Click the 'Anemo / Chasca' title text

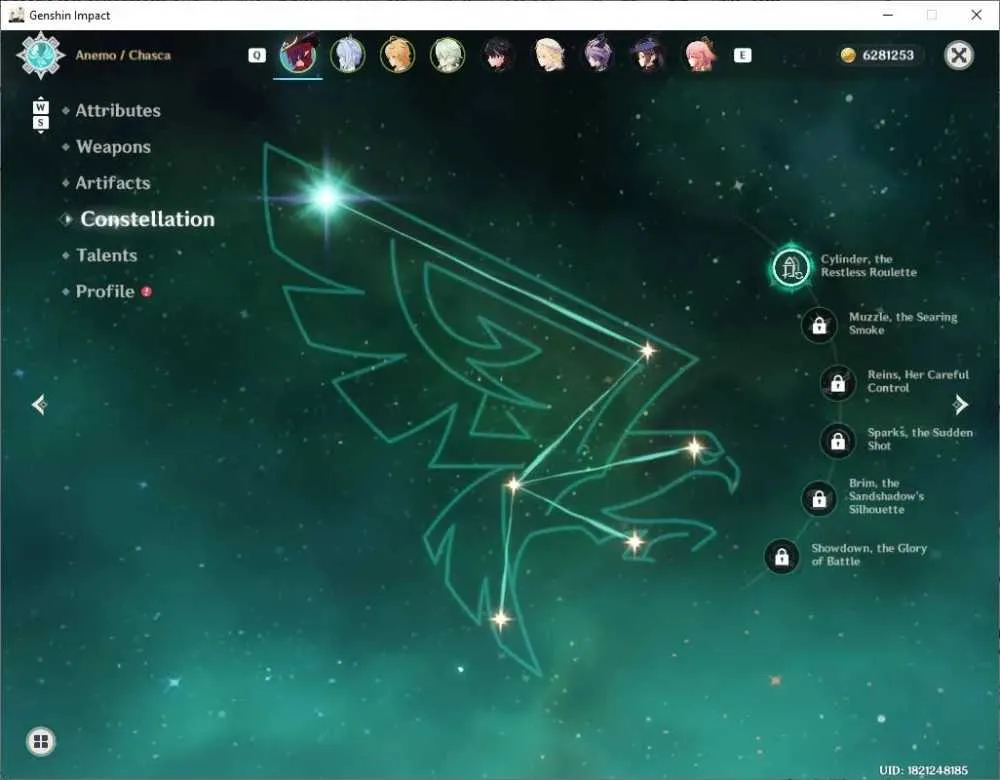click(123, 55)
